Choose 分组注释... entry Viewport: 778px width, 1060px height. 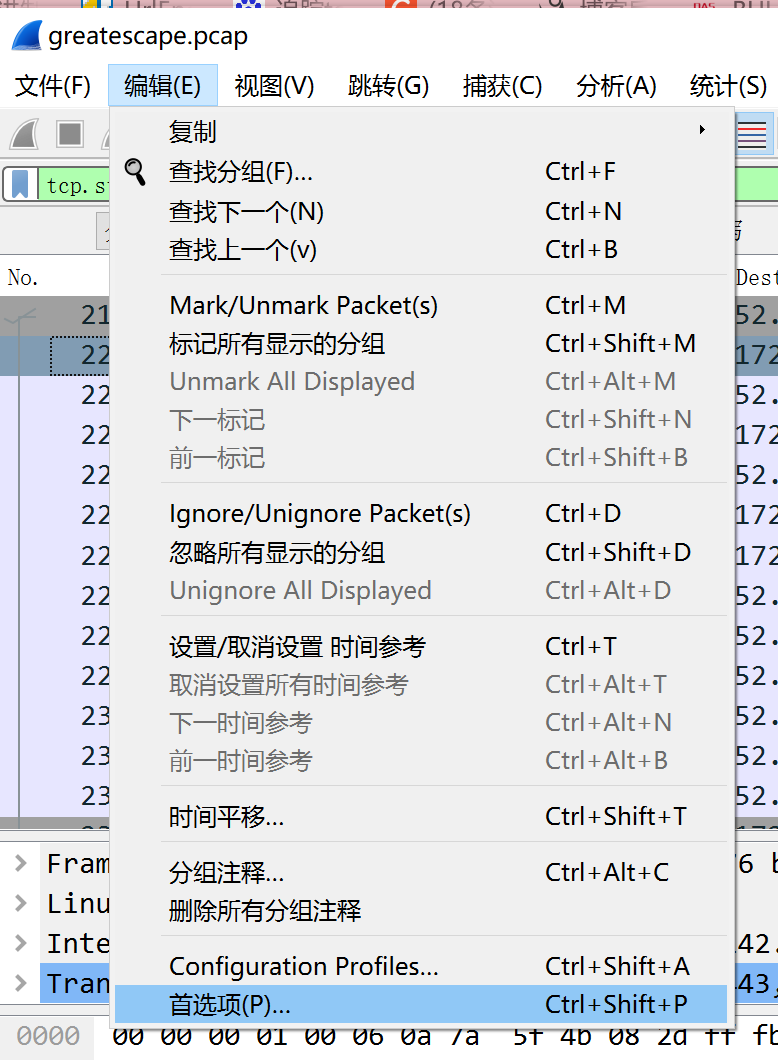pos(420,873)
